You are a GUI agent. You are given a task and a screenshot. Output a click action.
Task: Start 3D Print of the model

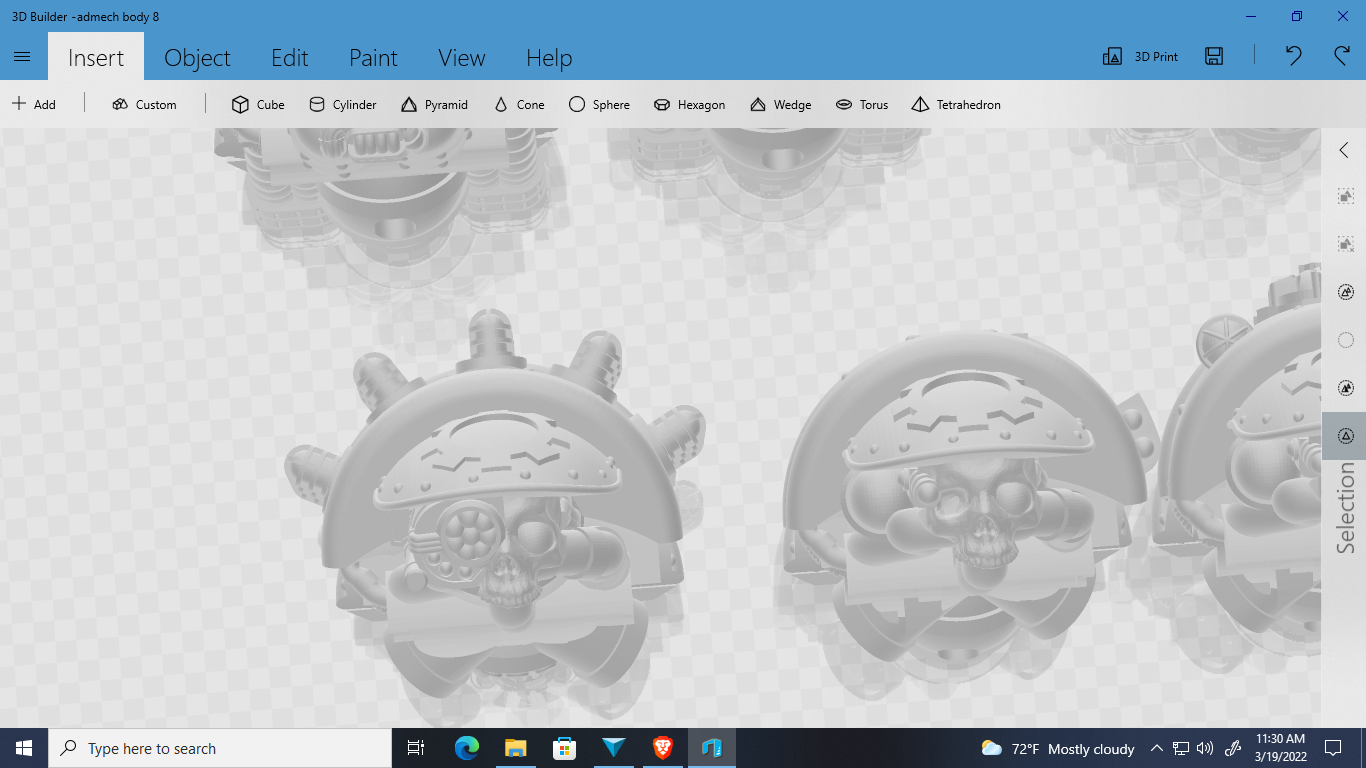1140,57
